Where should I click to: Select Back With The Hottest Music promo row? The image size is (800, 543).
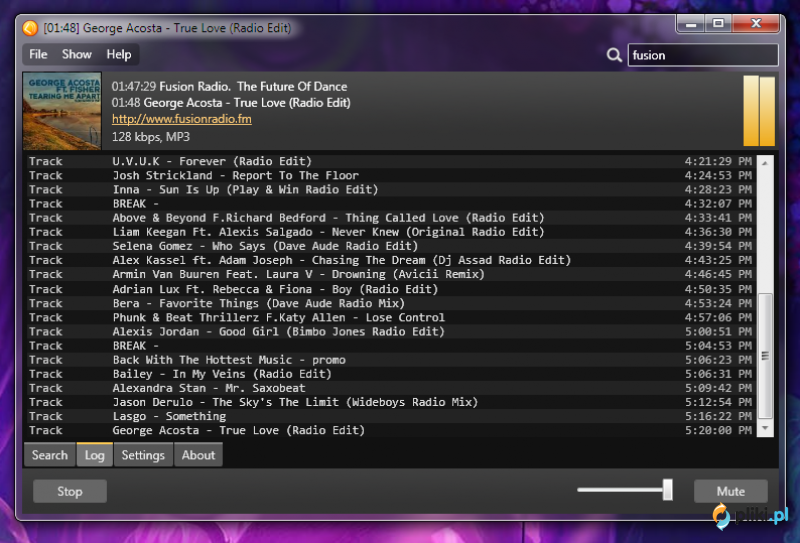click(x=391, y=360)
